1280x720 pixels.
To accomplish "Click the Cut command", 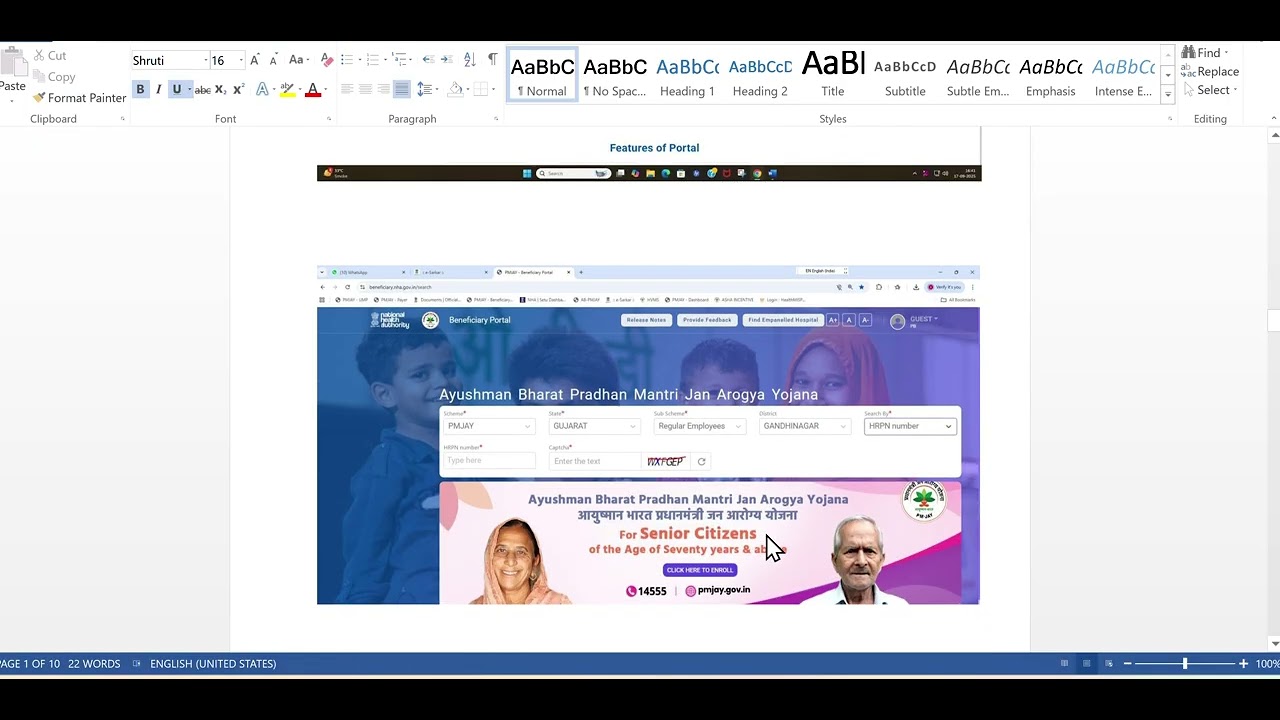I will (x=50, y=56).
